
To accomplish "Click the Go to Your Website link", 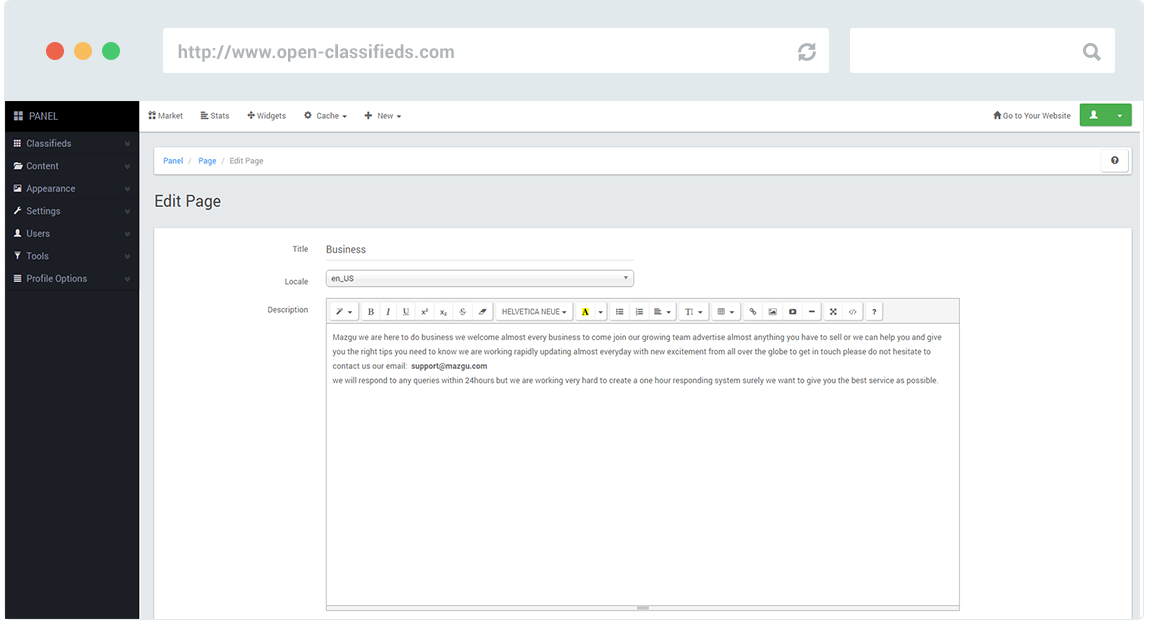I will (x=1032, y=116).
